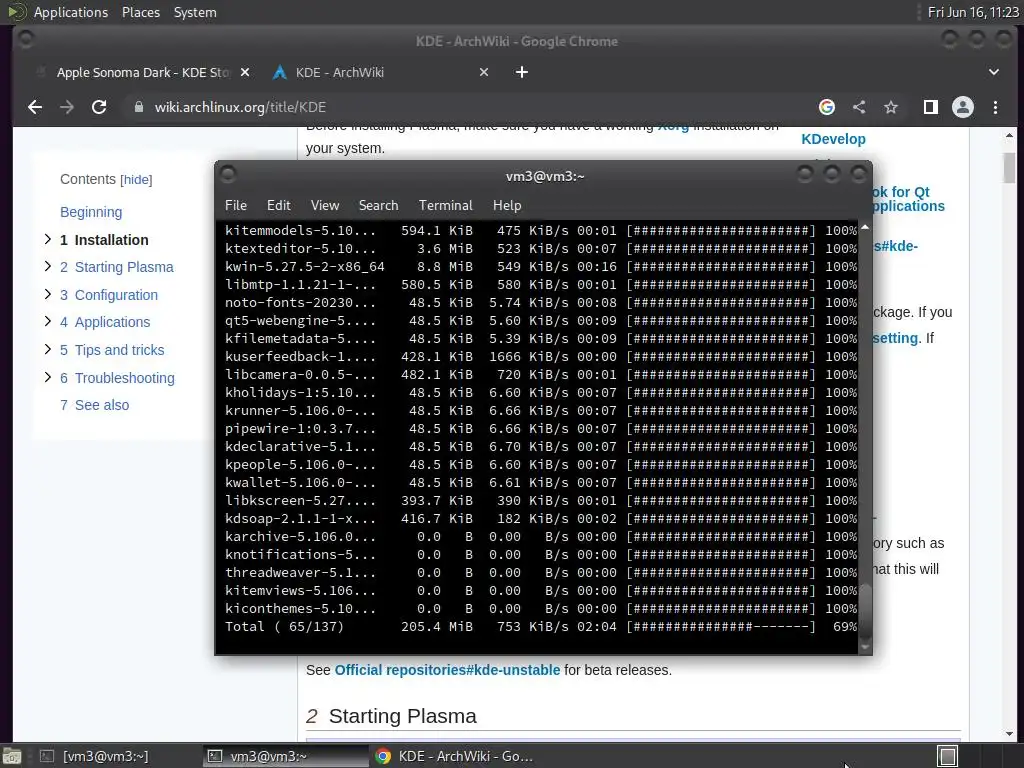Go to 1 Installation in contents
1024x768 pixels.
104,240
